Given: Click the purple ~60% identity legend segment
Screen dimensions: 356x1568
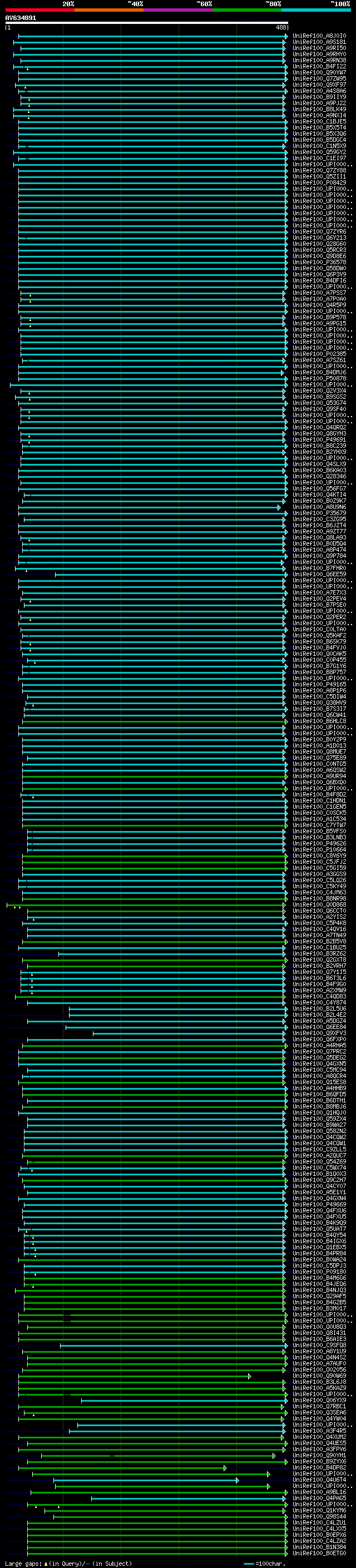Looking at the screenshot, I should tap(177, 10).
